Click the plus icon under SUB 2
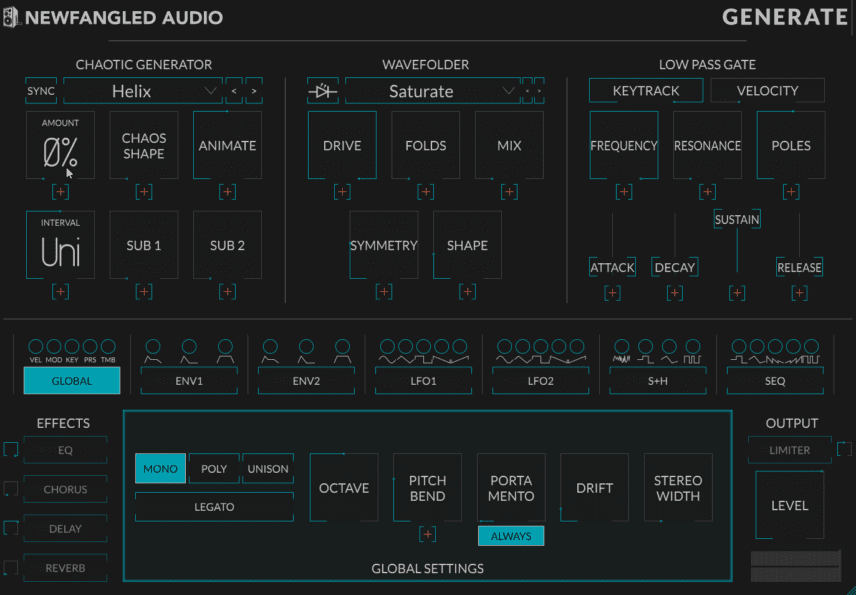856x595 pixels. [x=228, y=292]
